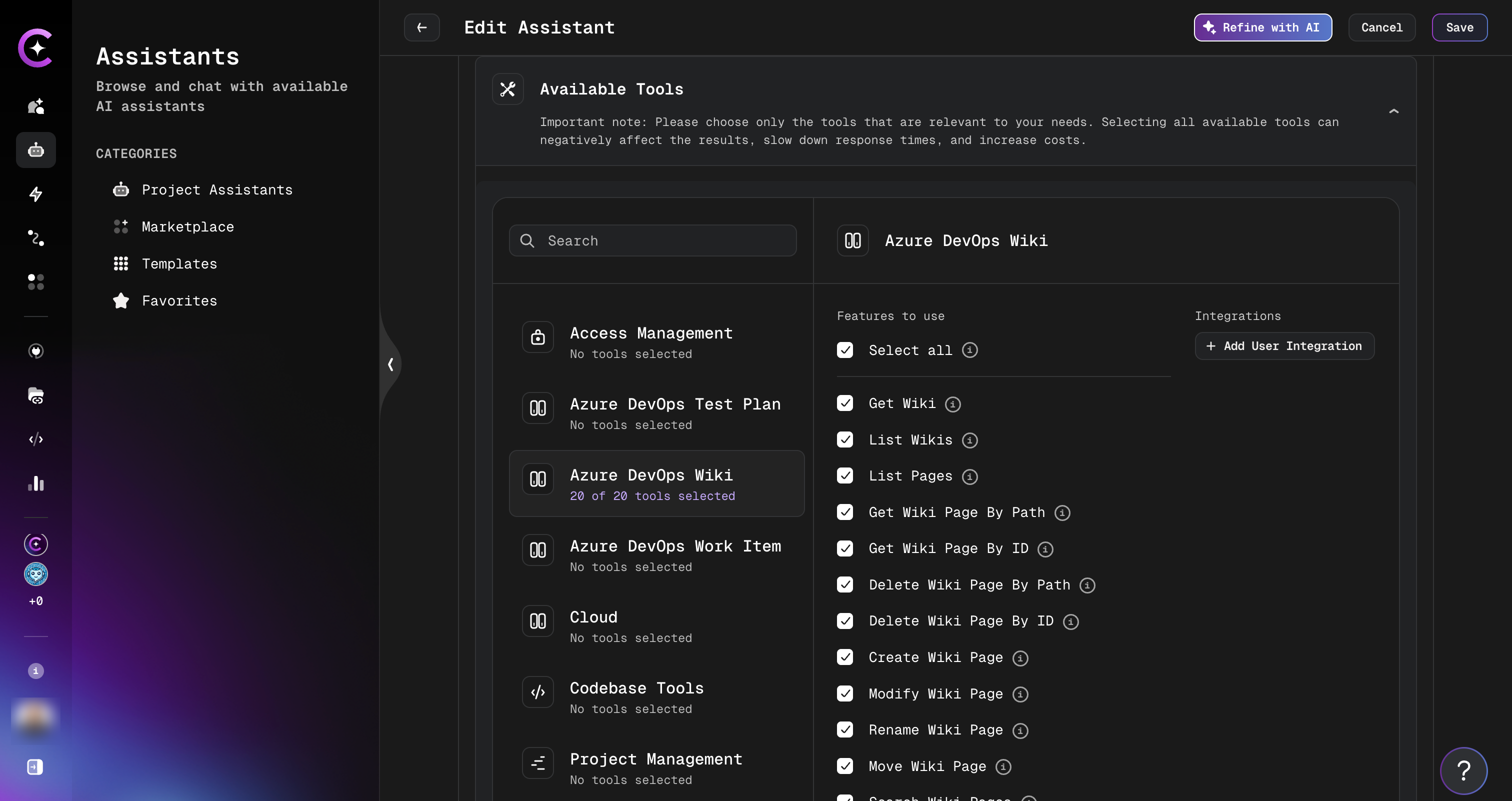Uncheck Delete Wiki Page By Path checkbox
The height and width of the screenshot is (801, 1512).
(845, 585)
